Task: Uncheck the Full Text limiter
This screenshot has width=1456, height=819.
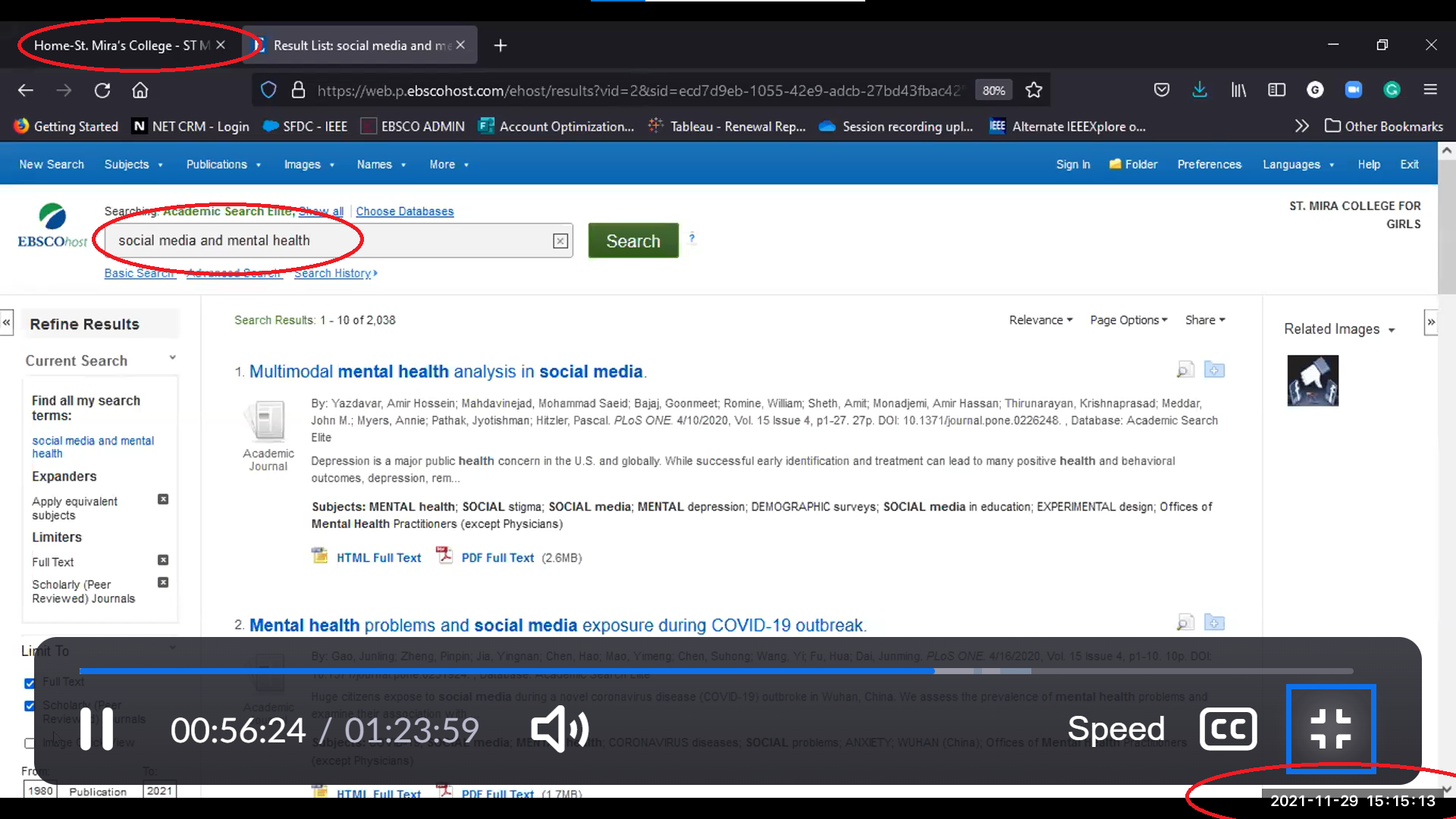Action: tap(30, 682)
